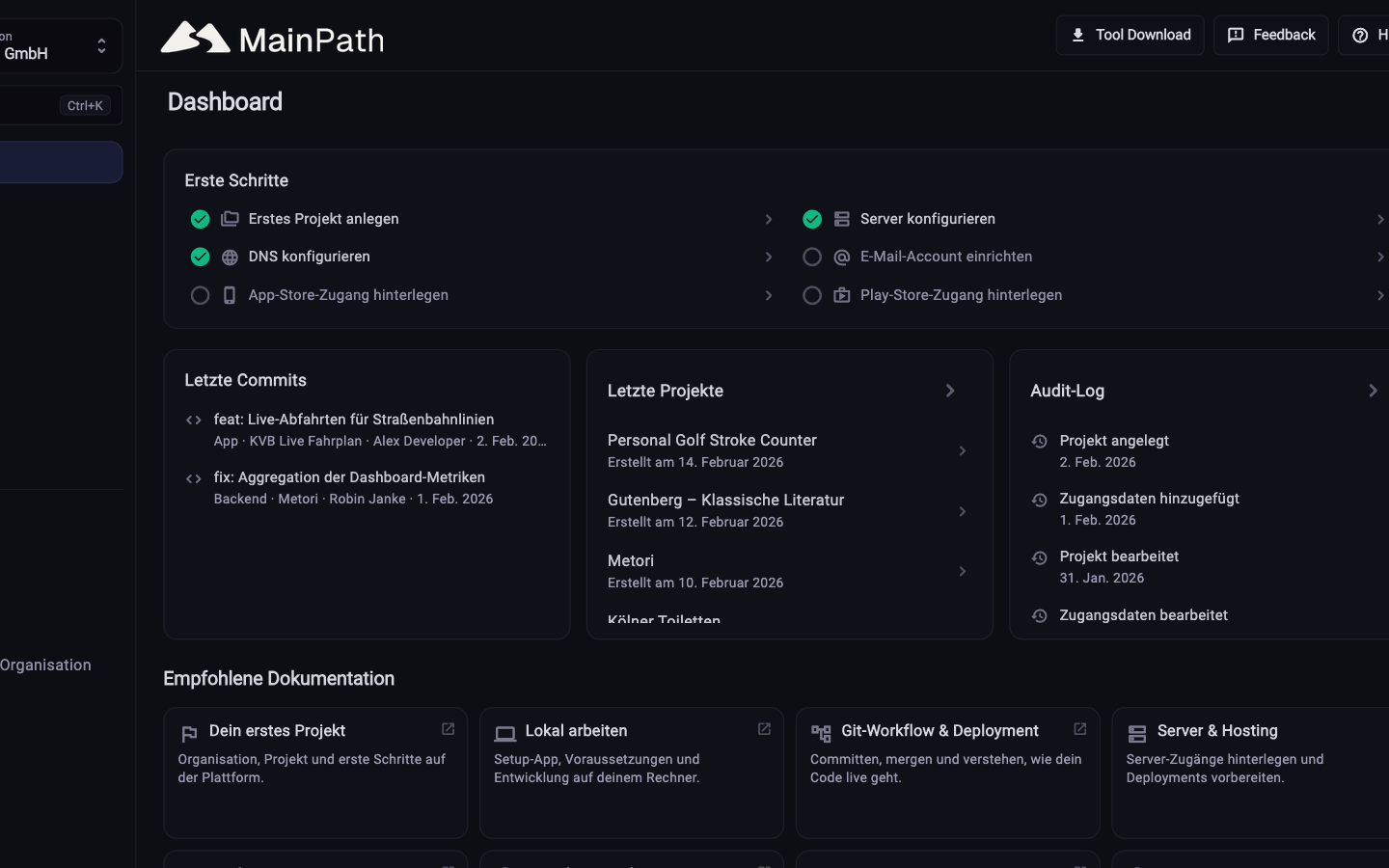
Task: Open Gutenberg – Klassische Literatur project
Action: pos(789,510)
